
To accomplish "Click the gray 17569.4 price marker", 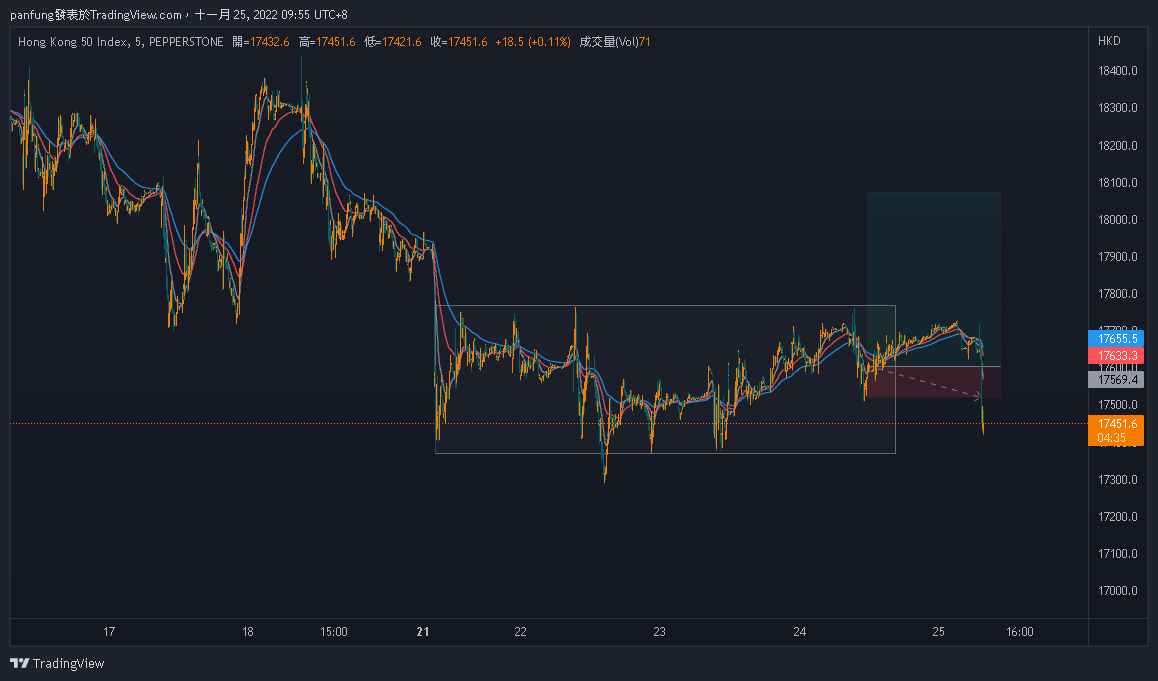I will 1114,380.
